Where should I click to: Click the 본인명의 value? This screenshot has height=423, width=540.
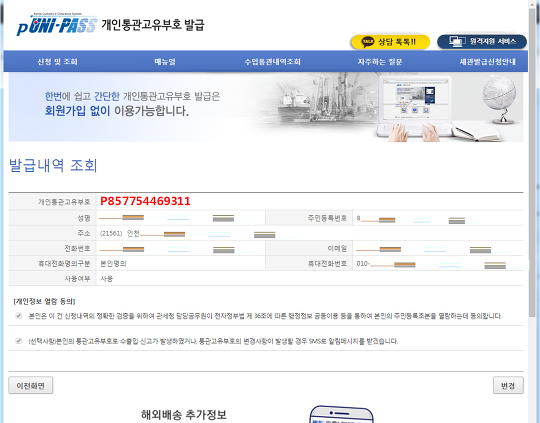(x=113, y=264)
